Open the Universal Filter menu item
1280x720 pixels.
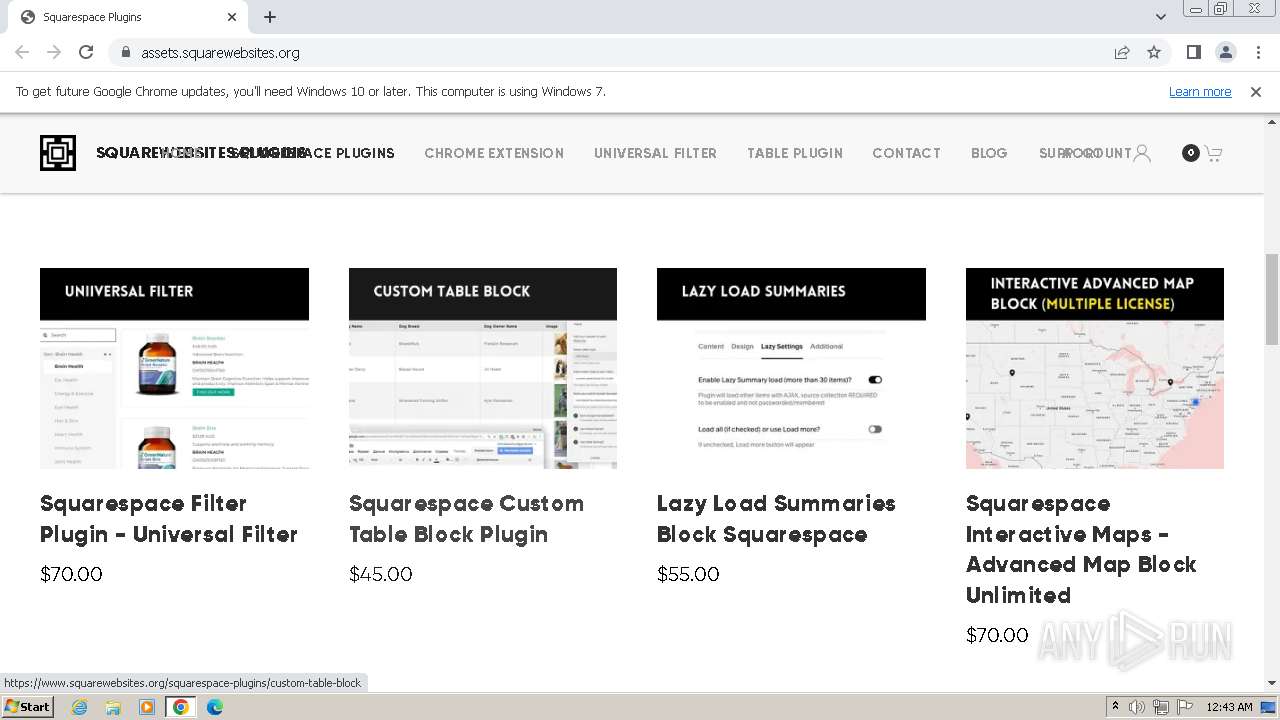pyautogui.click(x=655, y=153)
